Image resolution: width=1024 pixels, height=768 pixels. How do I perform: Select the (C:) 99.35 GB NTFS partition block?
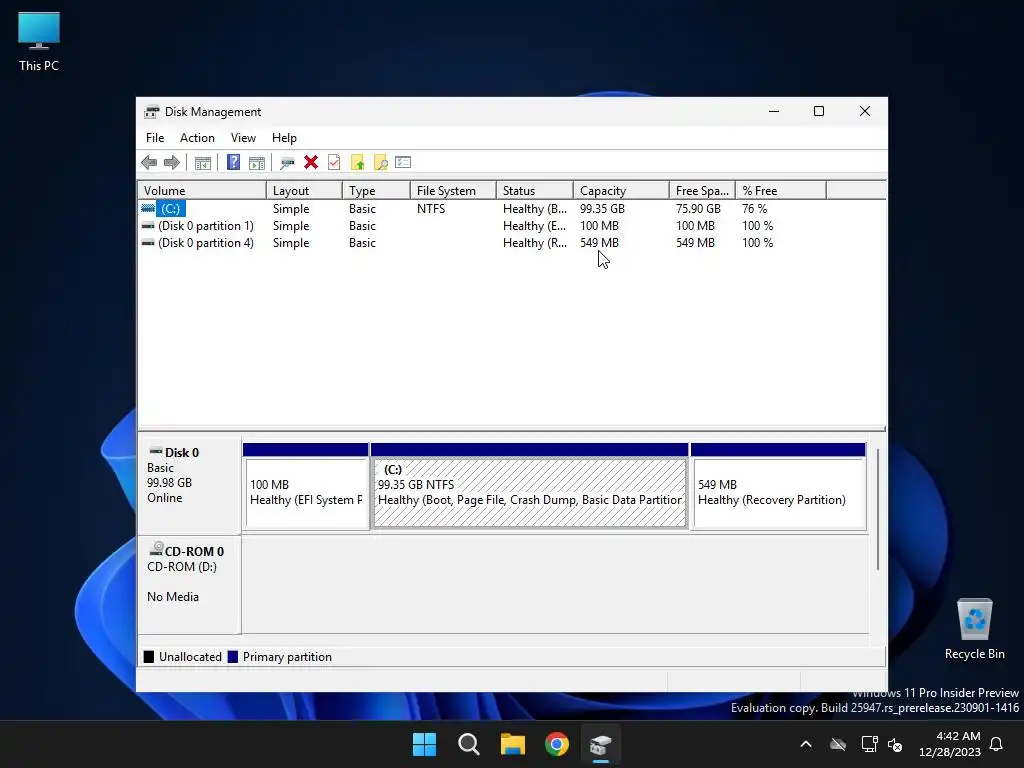(x=530, y=487)
